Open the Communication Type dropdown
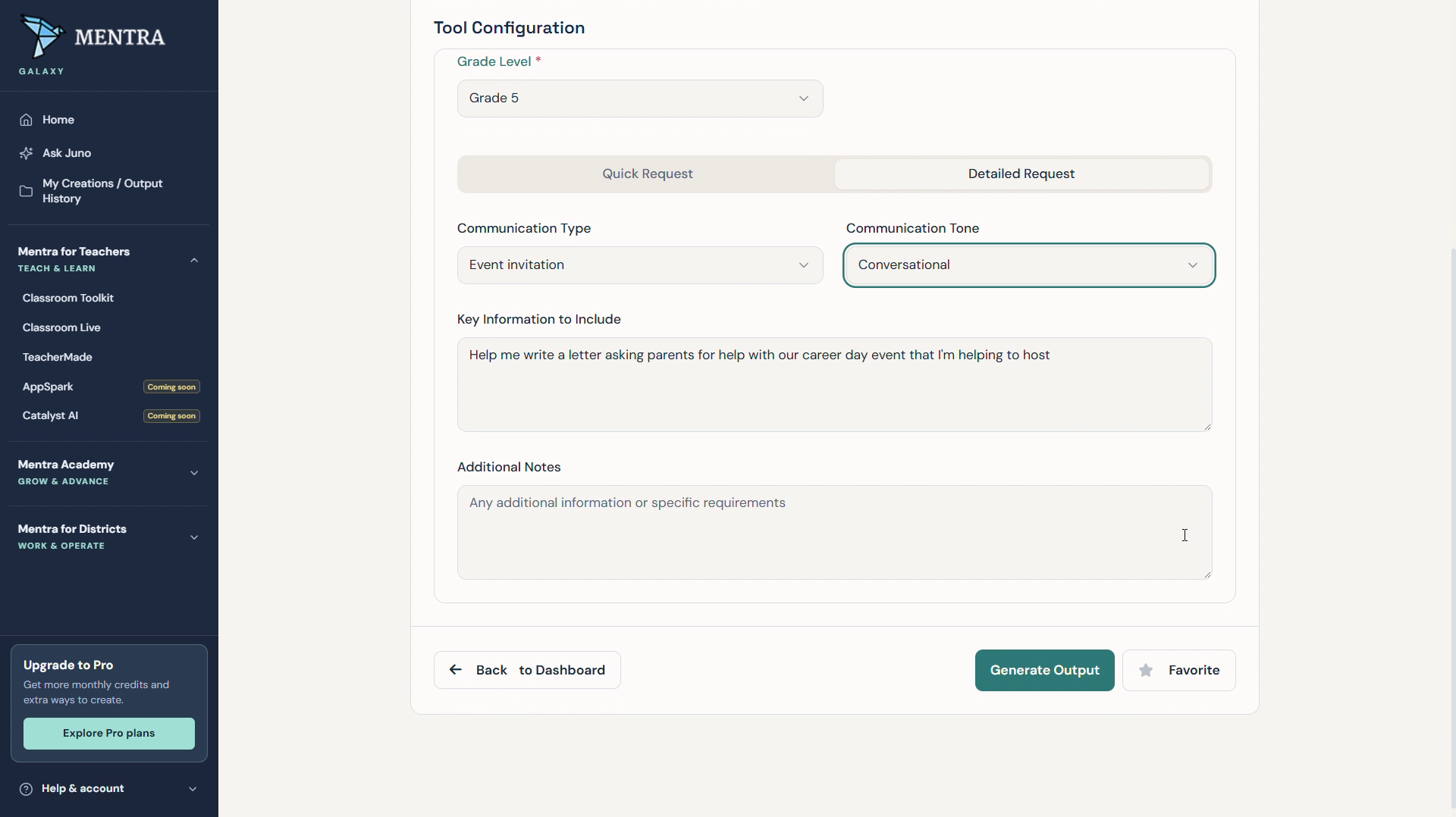This screenshot has height=817, width=1456. 640,265
